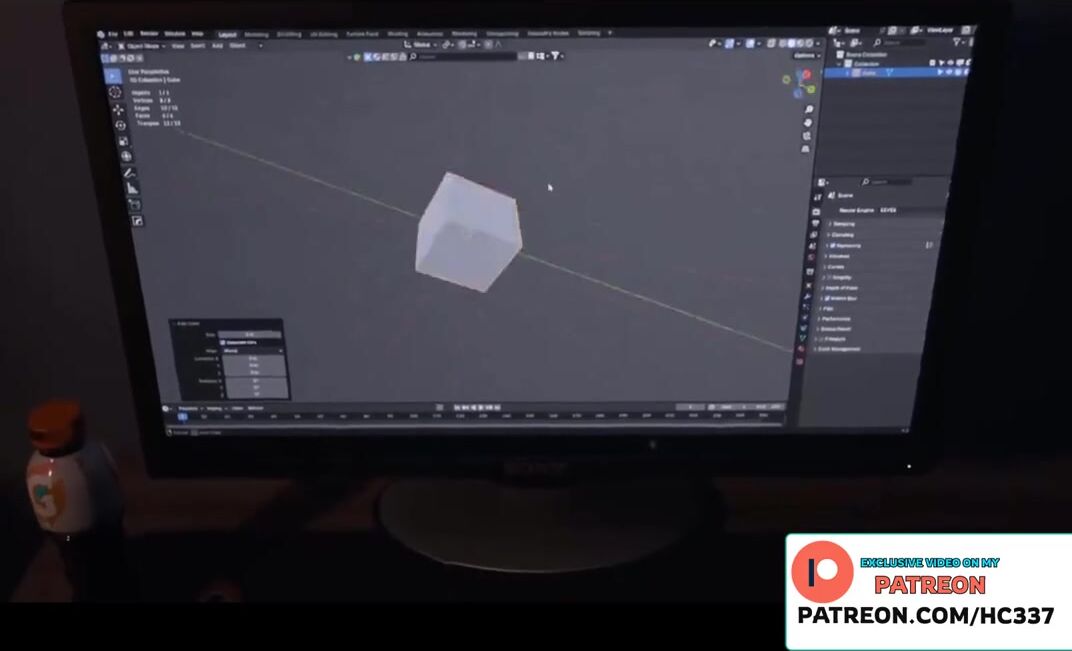Open the World properties tab

tap(812, 258)
